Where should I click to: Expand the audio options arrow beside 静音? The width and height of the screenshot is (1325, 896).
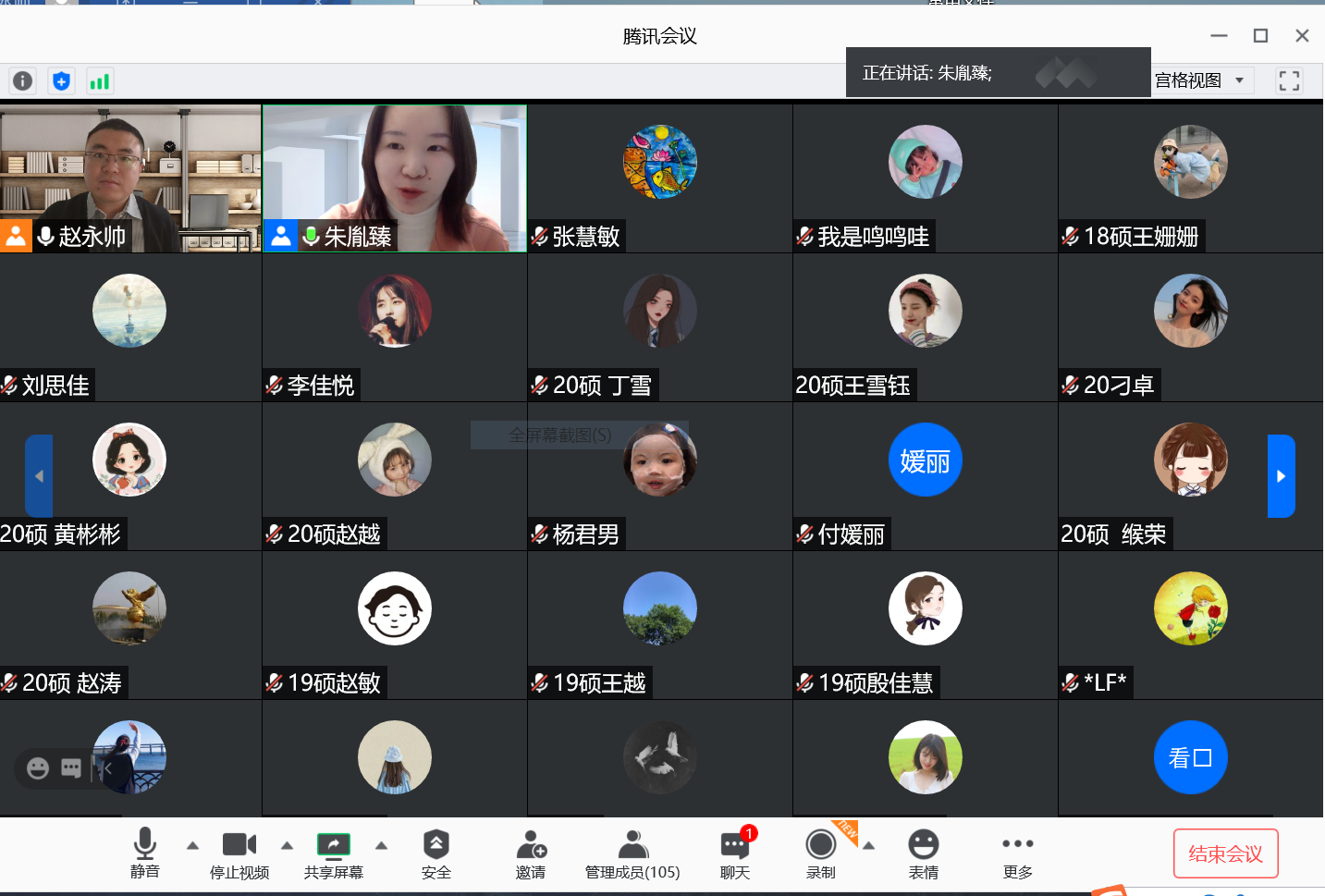[x=192, y=845]
